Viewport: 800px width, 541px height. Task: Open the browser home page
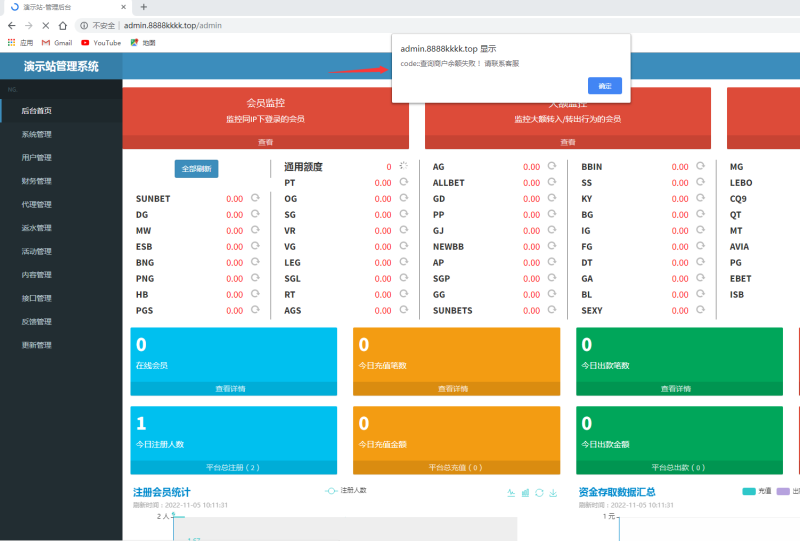tap(63, 26)
